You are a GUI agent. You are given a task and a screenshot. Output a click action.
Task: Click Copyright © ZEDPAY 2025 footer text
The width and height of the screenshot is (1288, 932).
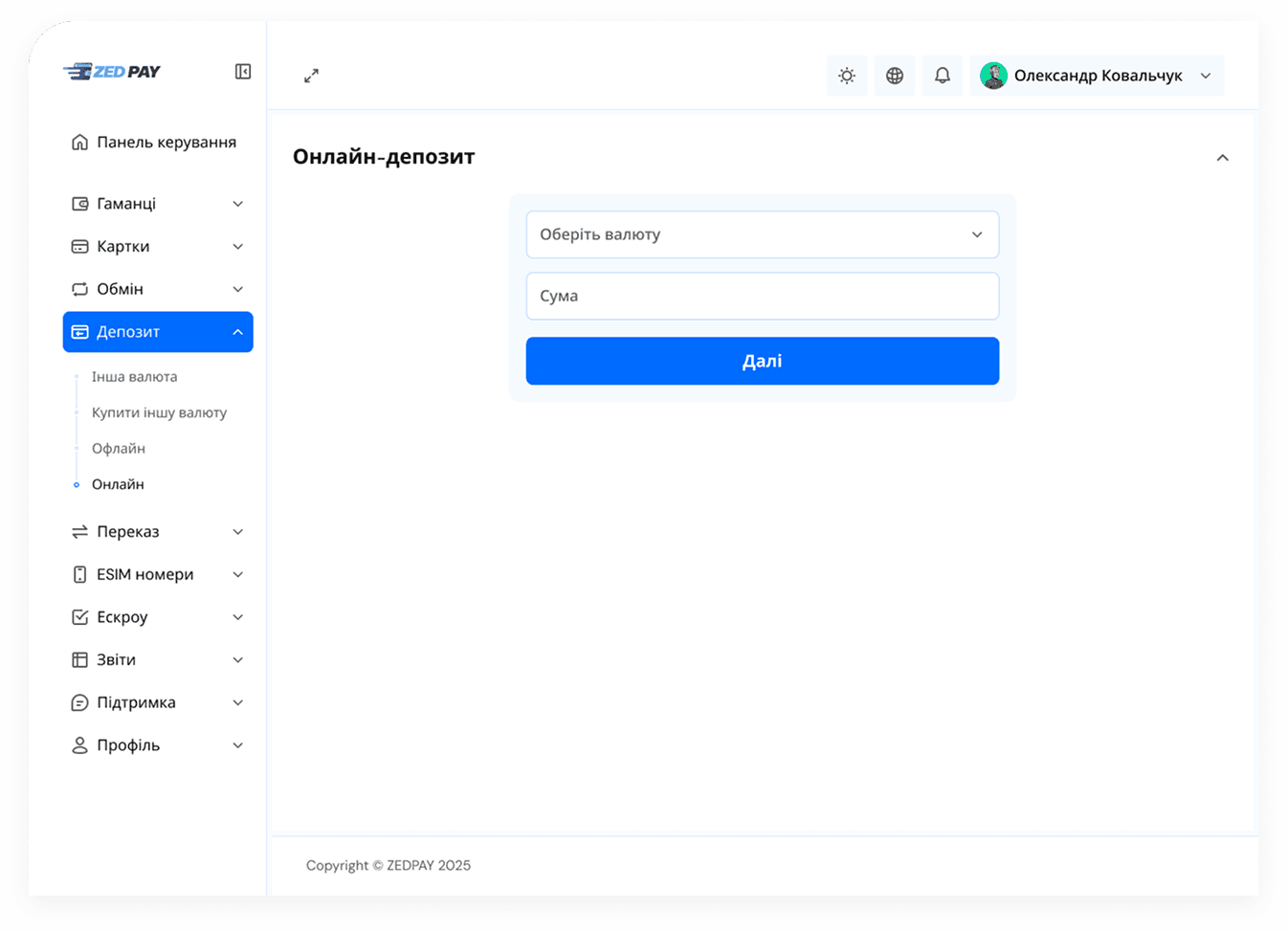[x=389, y=866]
